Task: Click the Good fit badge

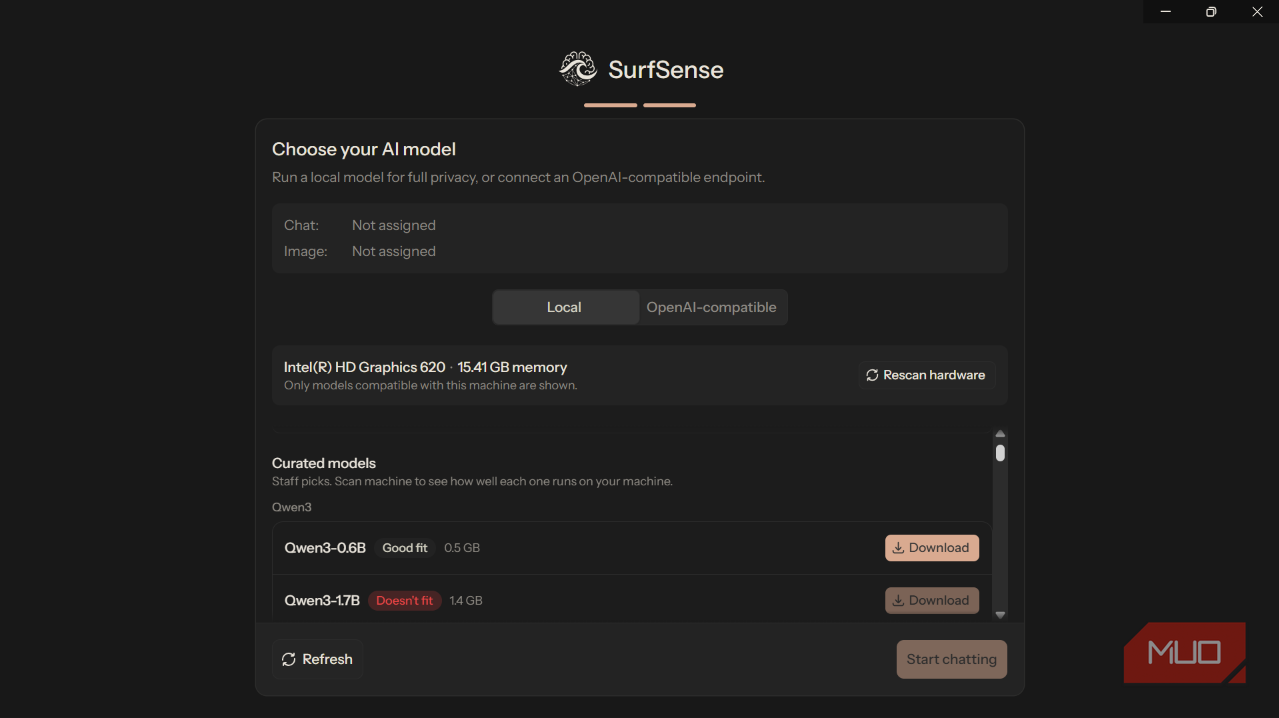Action: pyautogui.click(x=404, y=548)
